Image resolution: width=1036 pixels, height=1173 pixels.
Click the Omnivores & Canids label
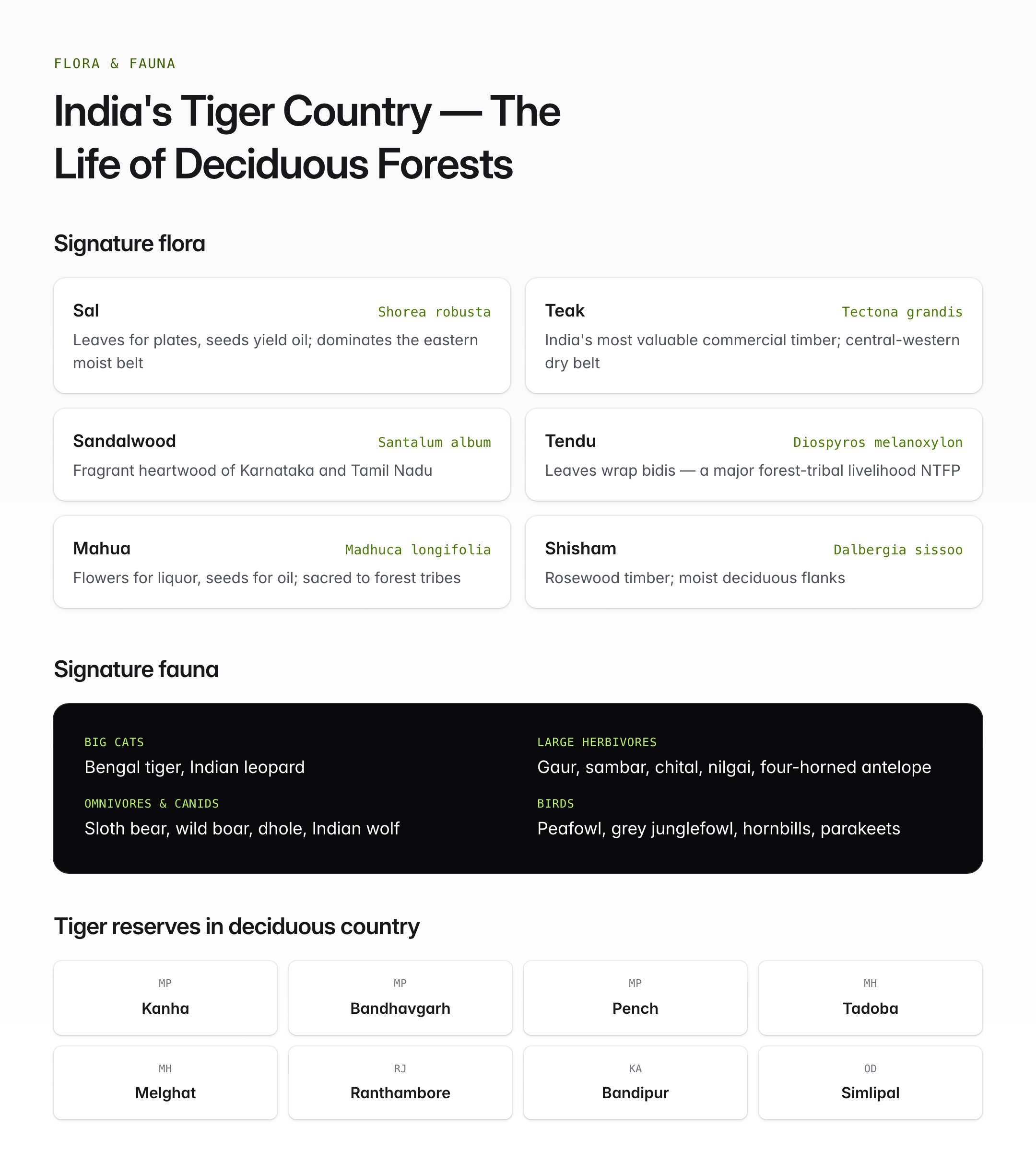[x=152, y=803]
